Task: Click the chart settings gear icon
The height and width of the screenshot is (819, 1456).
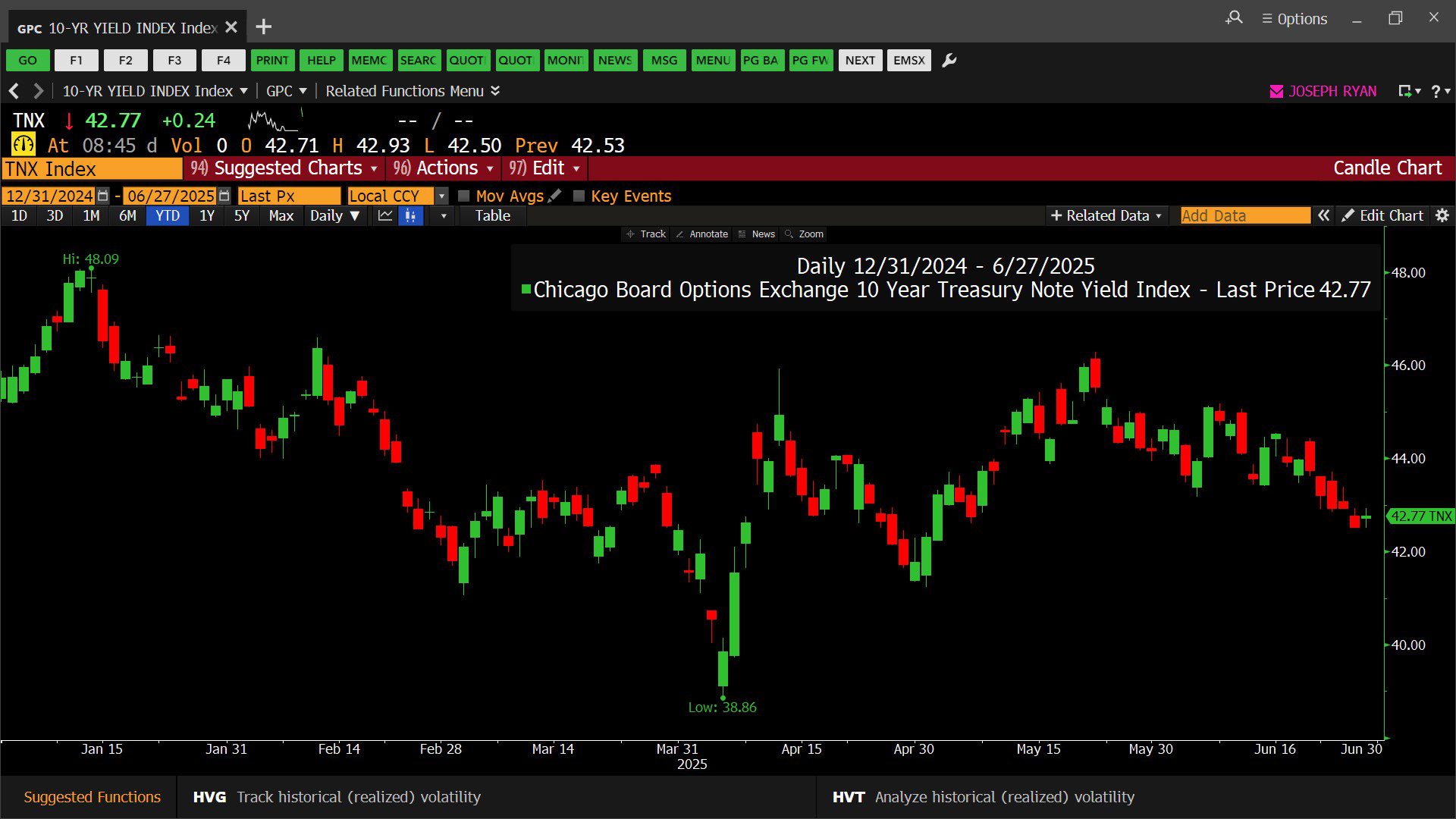Action: [1442, 216]
